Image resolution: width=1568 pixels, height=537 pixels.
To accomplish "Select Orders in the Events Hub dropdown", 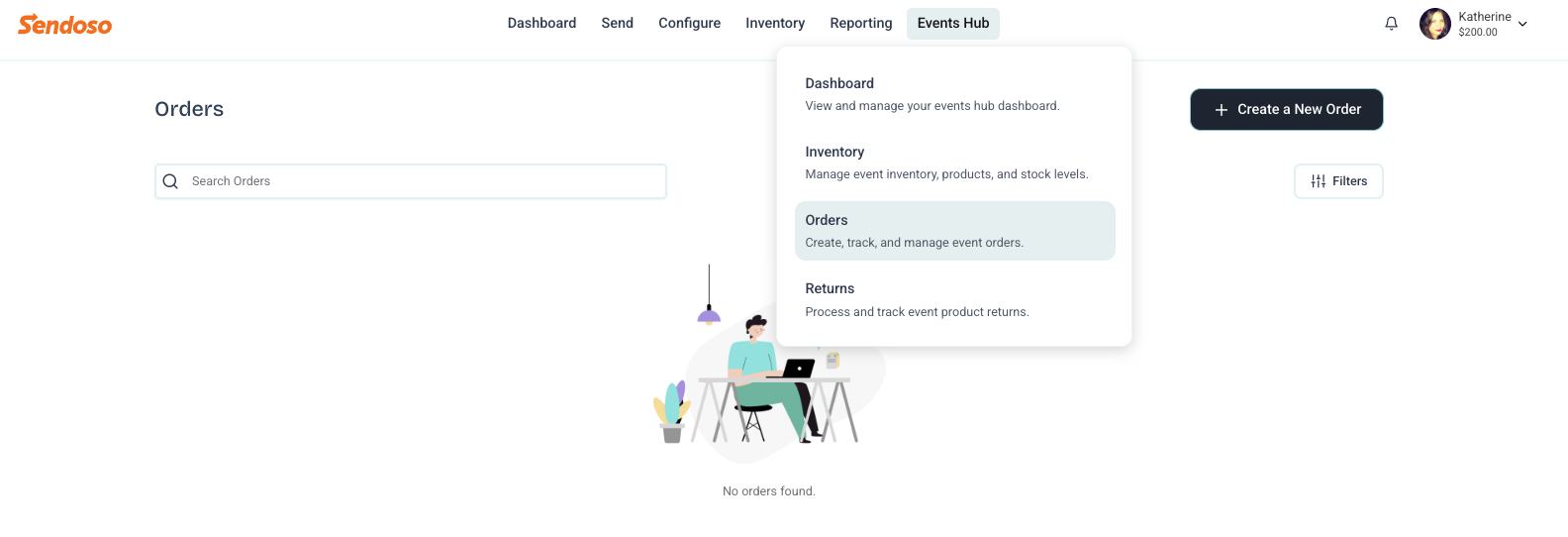I will (x=954, y=231).
